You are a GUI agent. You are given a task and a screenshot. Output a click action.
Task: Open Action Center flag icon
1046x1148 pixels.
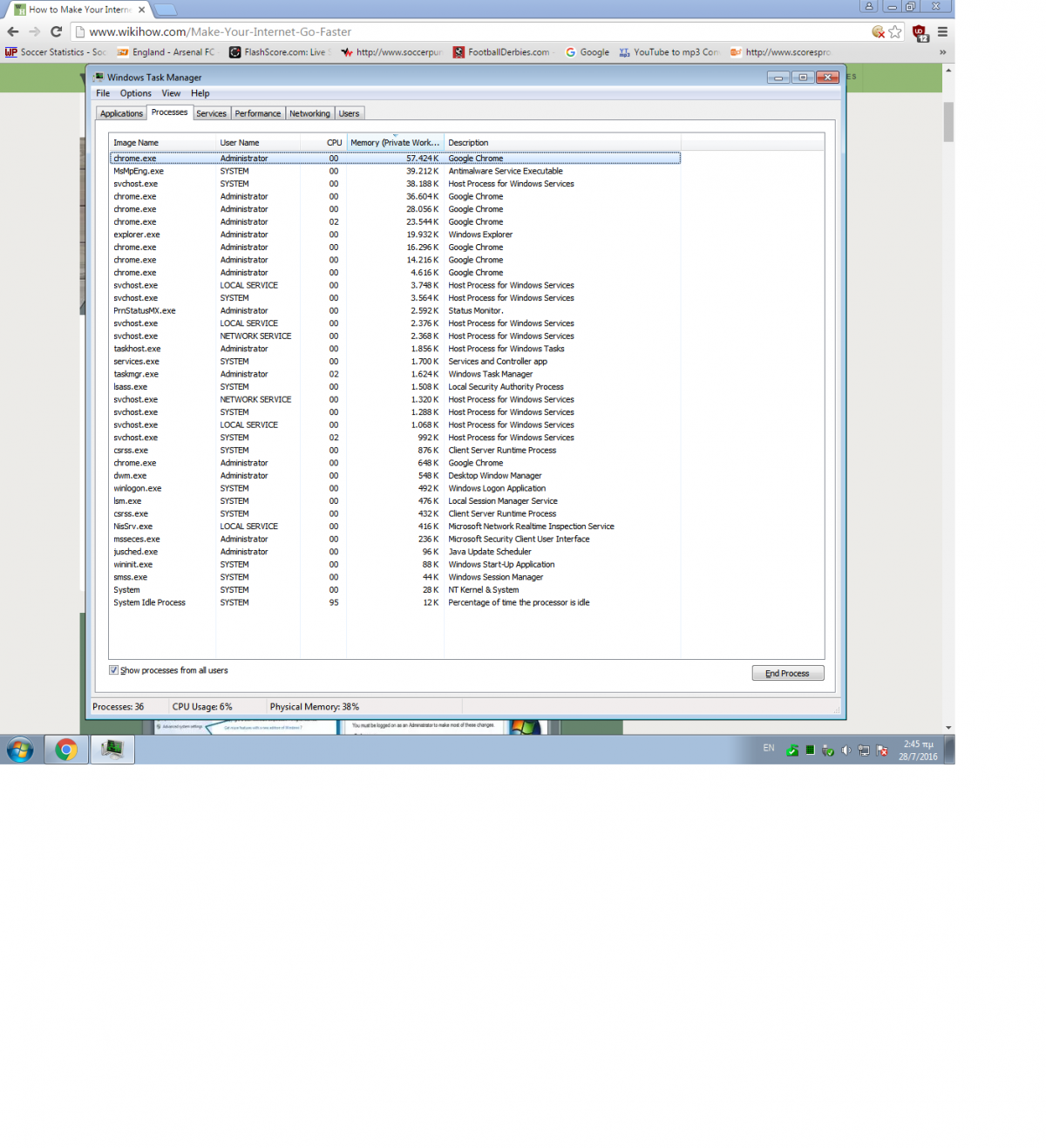click(882, 751)
